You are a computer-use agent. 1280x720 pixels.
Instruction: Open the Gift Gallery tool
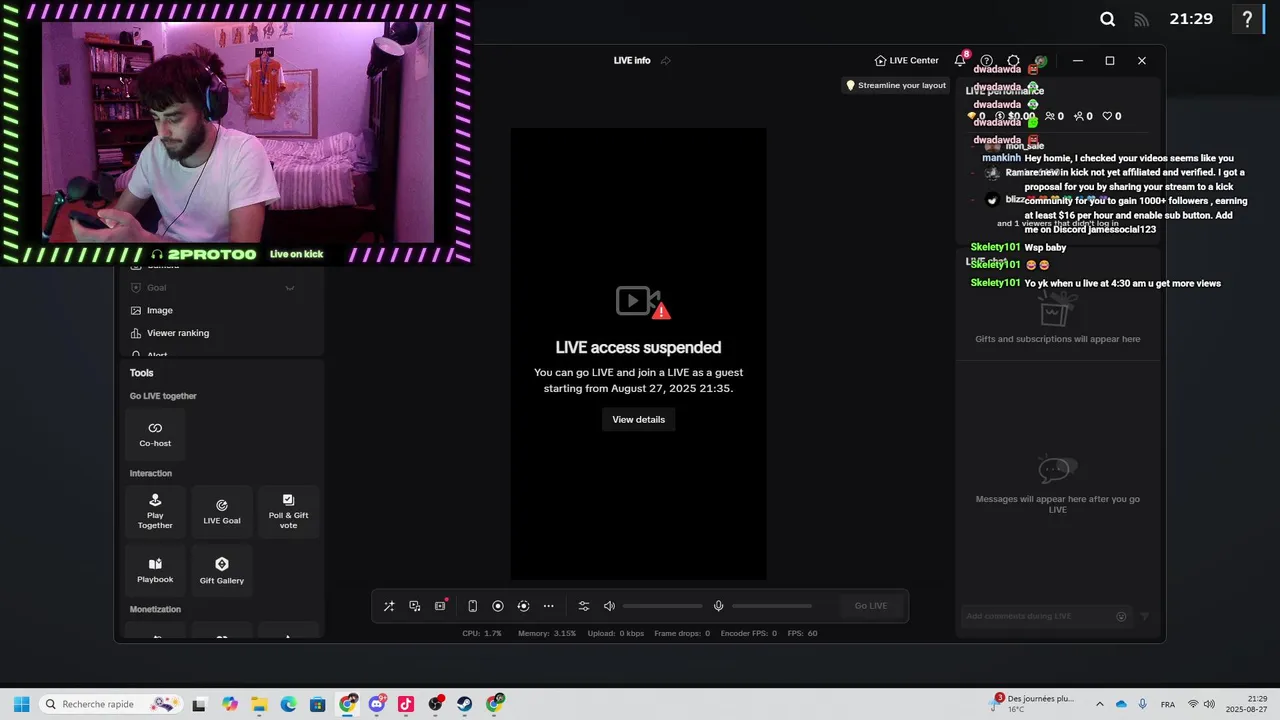click(222, 571)
